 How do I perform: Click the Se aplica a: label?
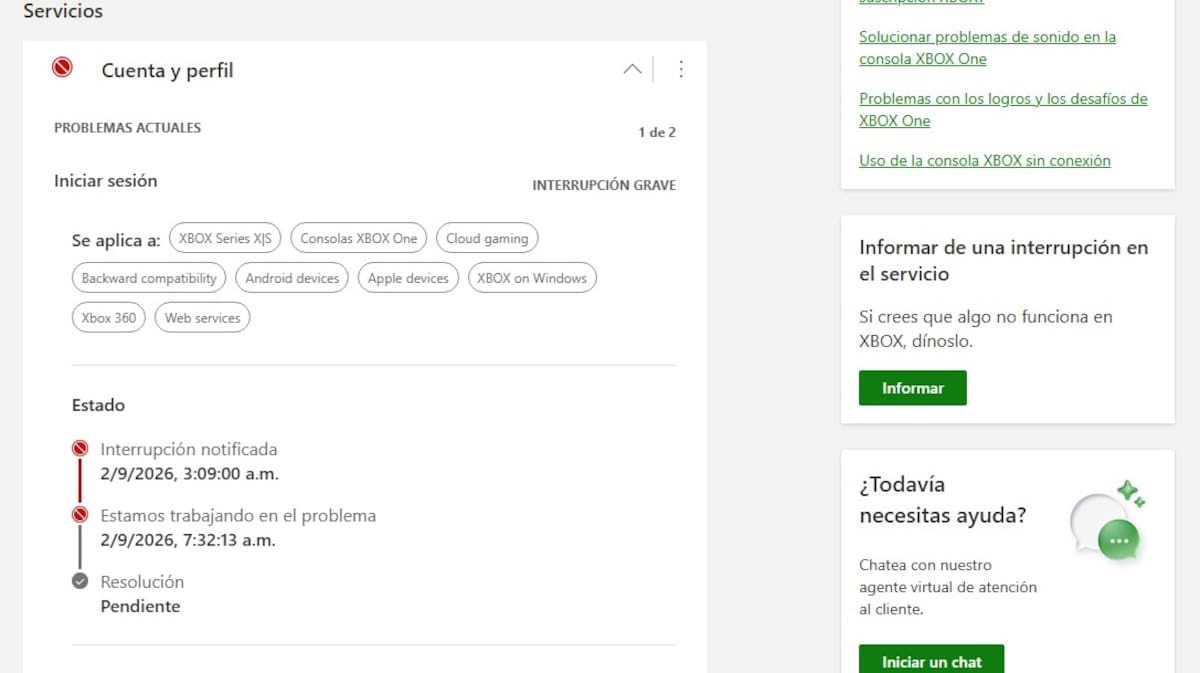(116, 241)
